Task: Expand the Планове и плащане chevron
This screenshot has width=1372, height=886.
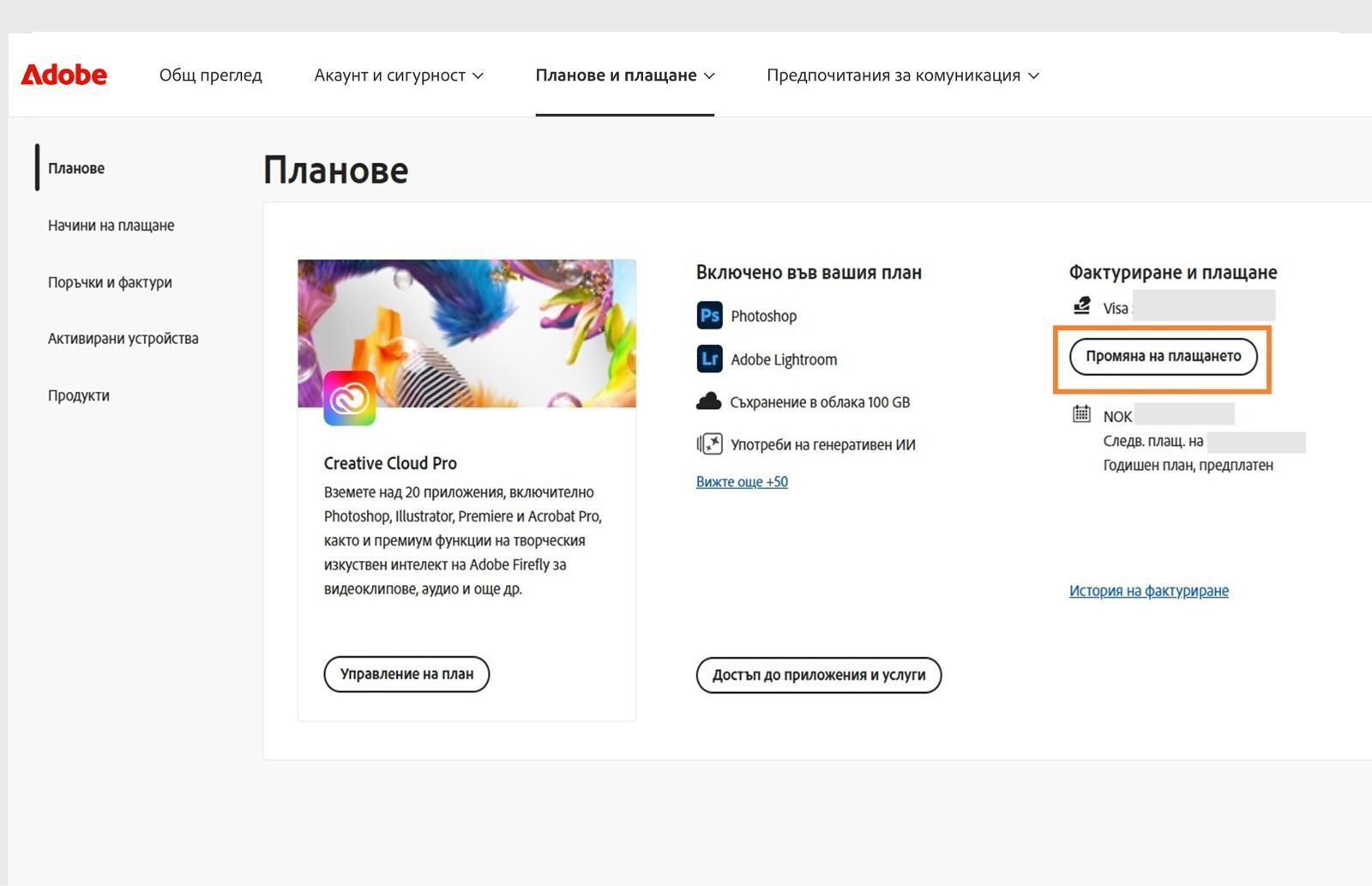Action: 709,75
